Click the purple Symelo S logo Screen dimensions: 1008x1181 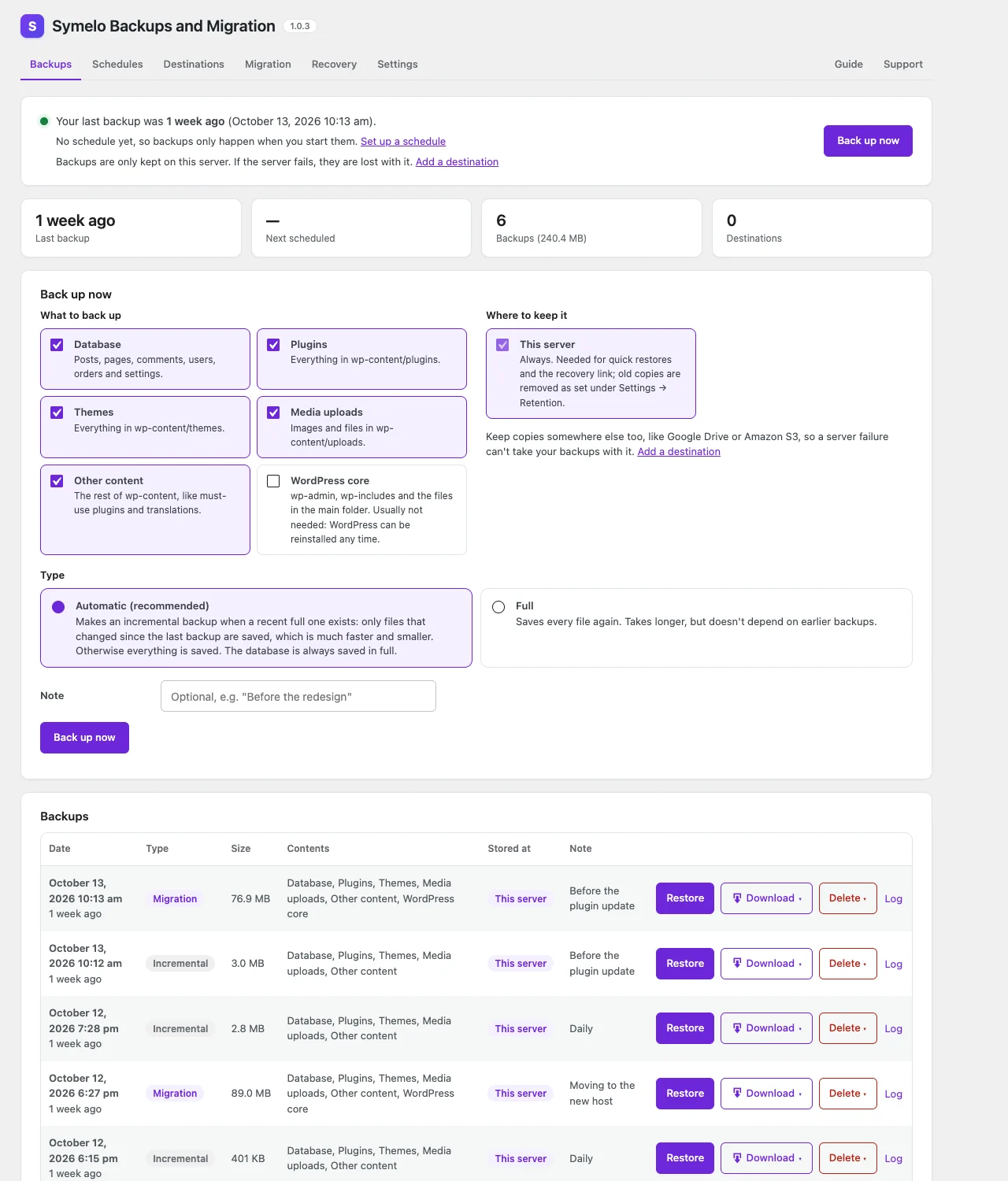coord(32,26)
